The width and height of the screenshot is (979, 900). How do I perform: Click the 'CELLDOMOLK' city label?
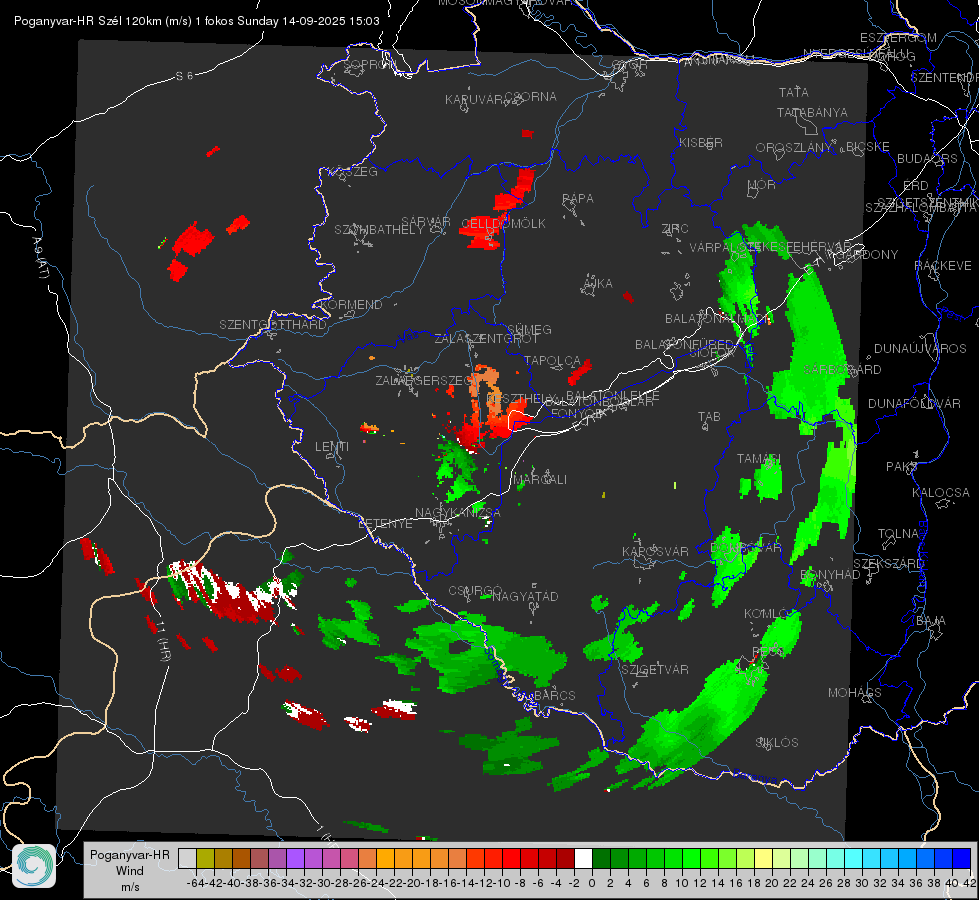(503, 224)
